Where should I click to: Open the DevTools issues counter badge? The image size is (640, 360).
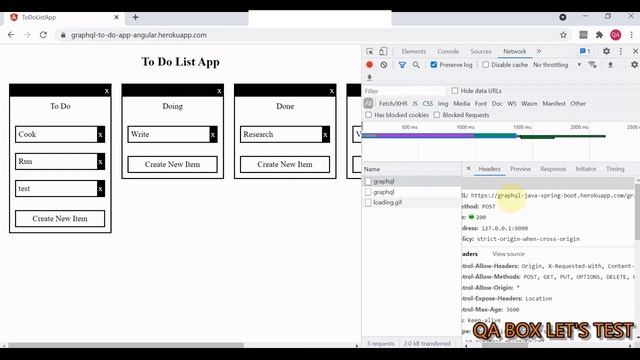tap(585, 51)
